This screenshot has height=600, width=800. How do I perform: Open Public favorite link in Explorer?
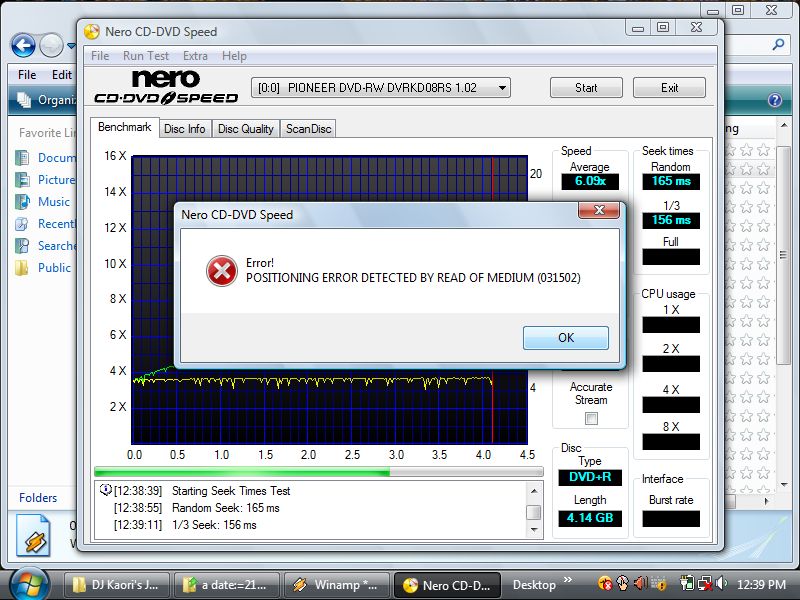43,267
